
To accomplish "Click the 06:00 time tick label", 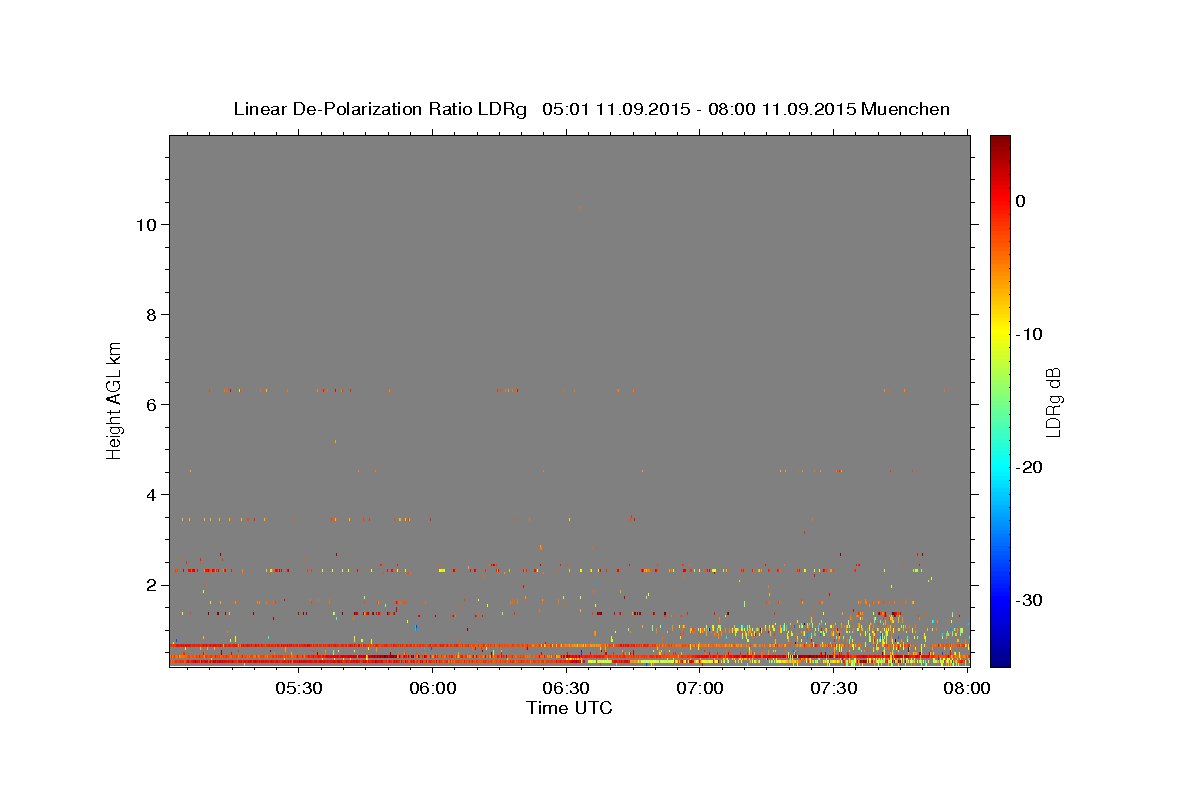I will (x=433, y=689).
